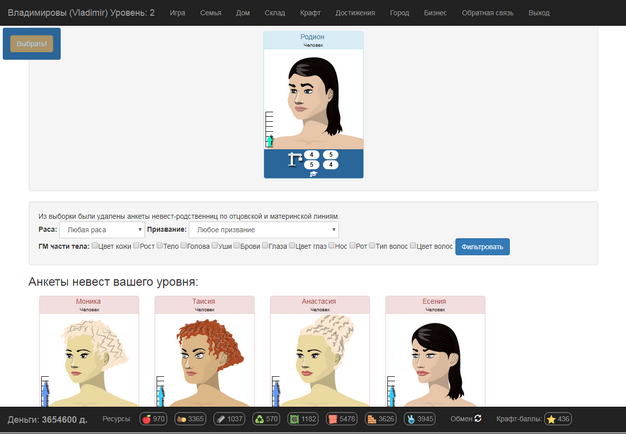Go to the Крафт menu section
Screen dimensions: 626x434
pyautogui.click(x=310, y=13)
